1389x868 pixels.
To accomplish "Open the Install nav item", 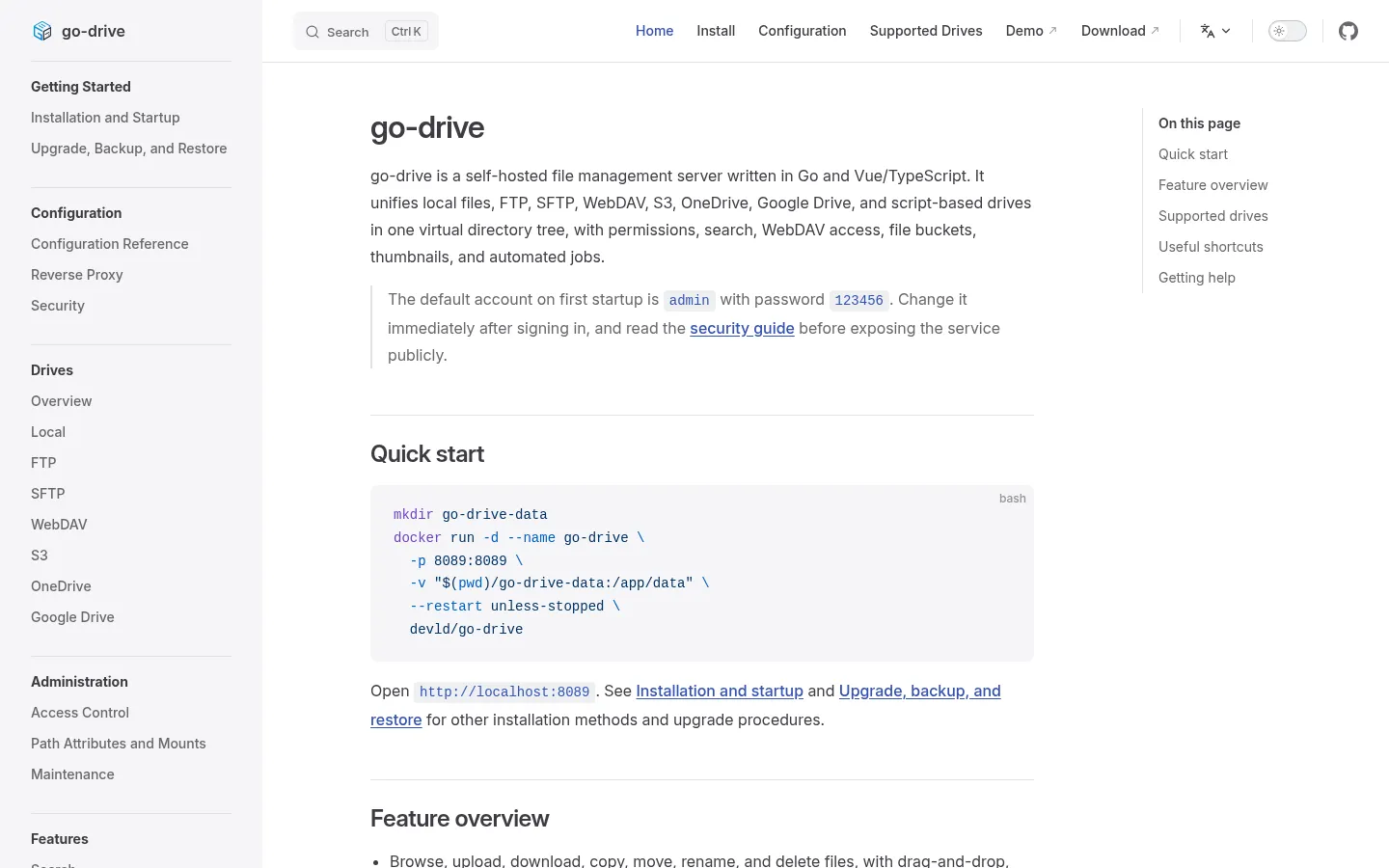I will coord(716,31).
